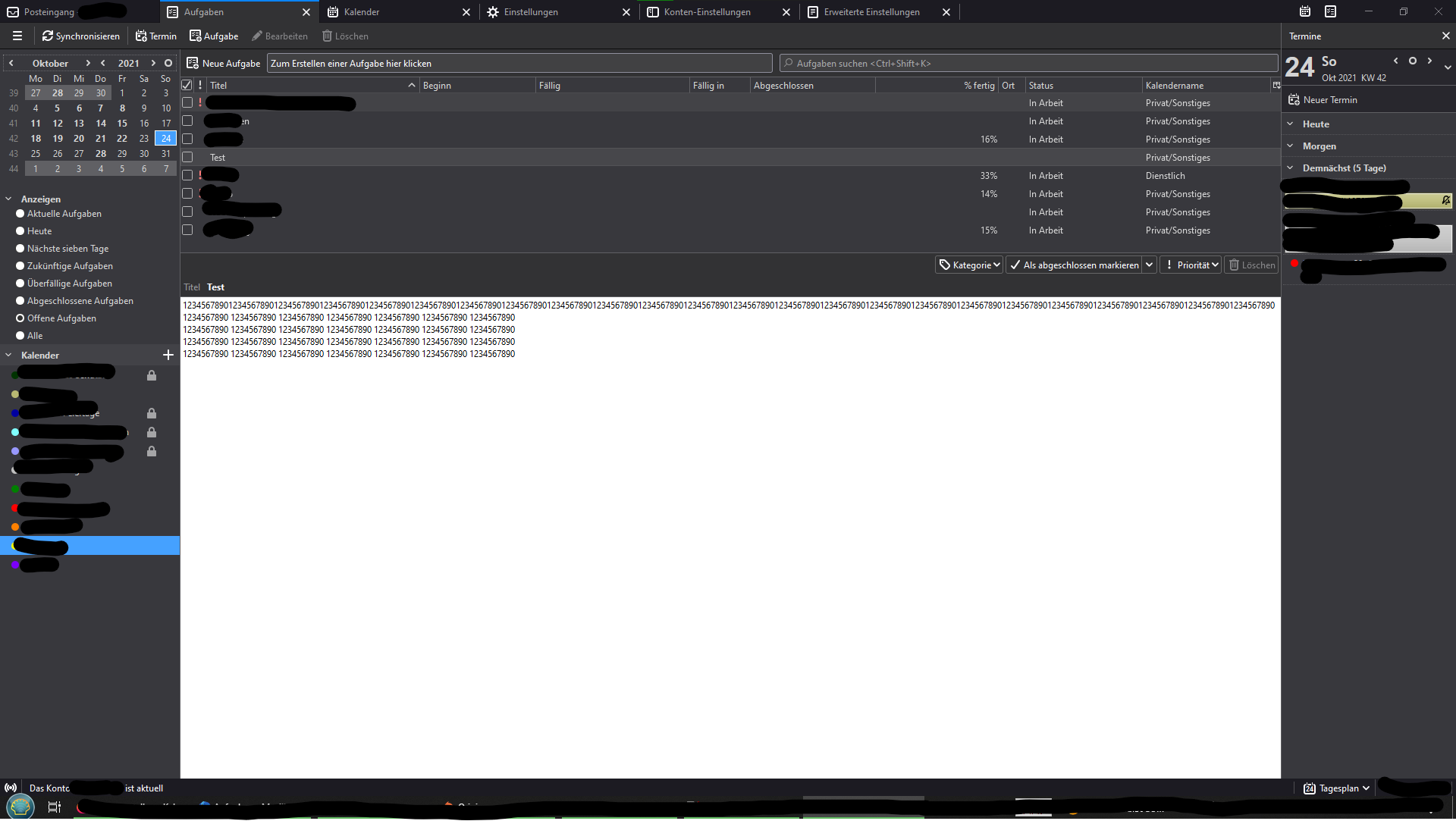Open the Tagesplan status bar button
This screenshot has width=1456, height=821.
tap(1337, 788)
